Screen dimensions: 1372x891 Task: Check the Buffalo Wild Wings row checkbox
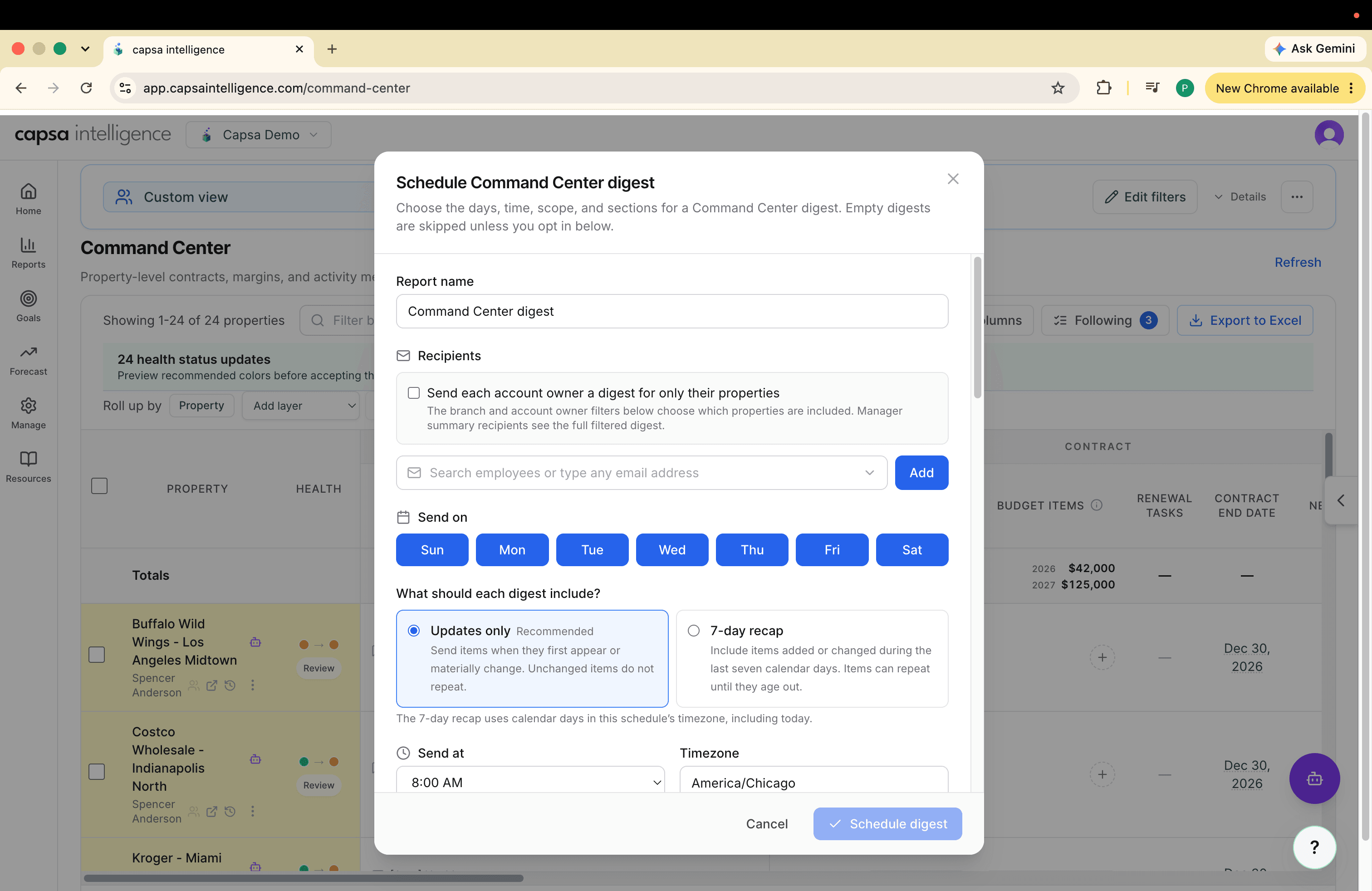pyautogui.click(x=97, y=655)
